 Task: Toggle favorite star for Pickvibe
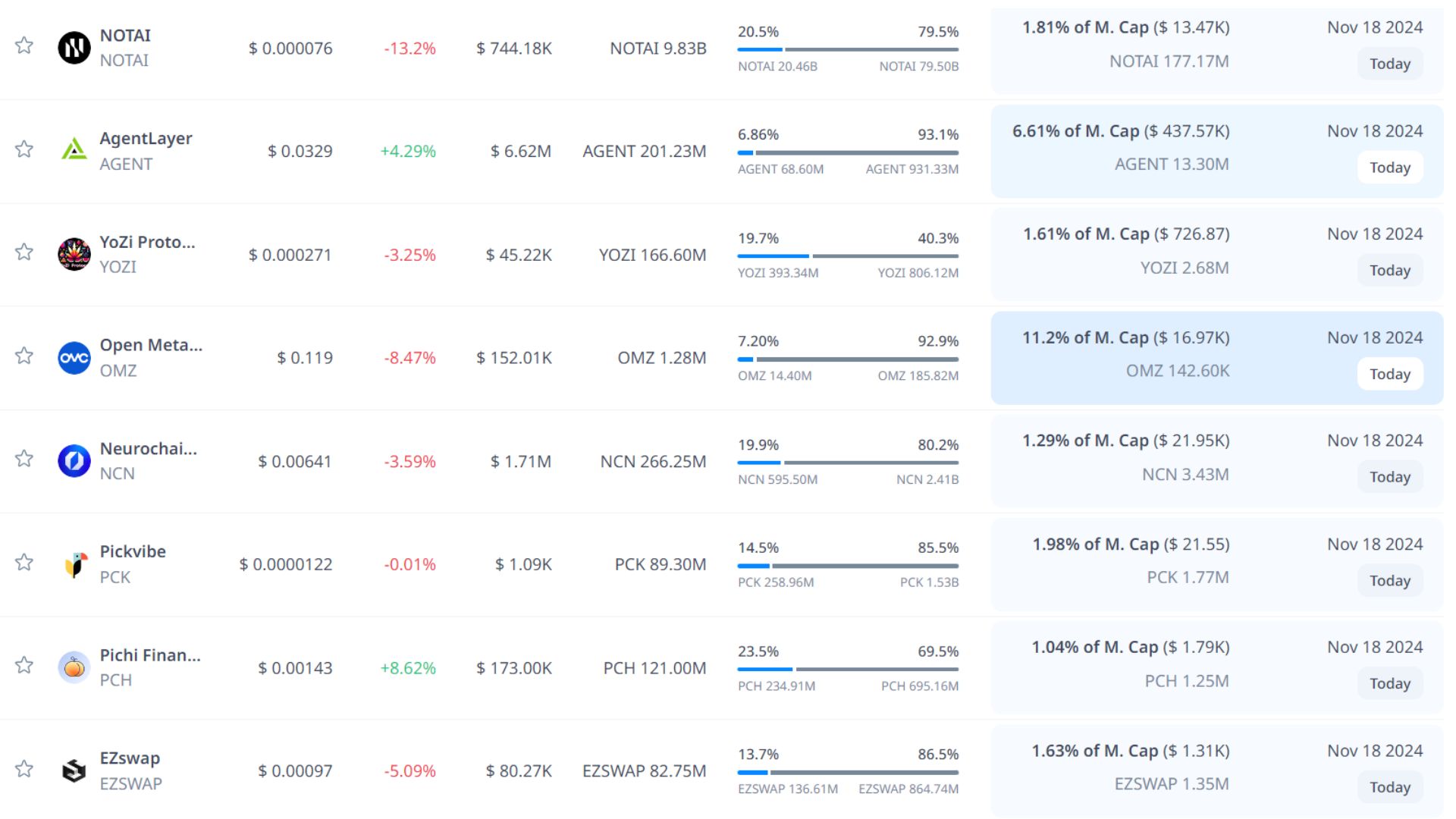[24, 562]
